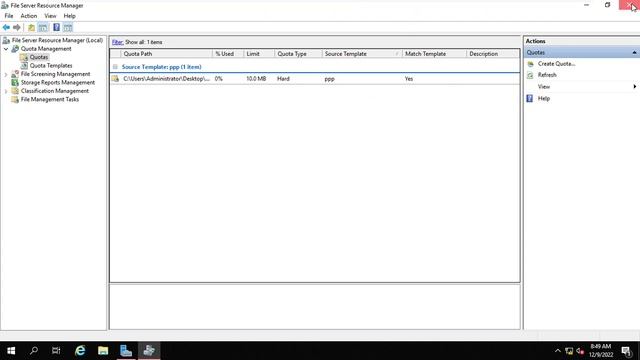Screen dimensions: 640x360
Task: Click the Up one level folder icon
Action: tap(31, 27)
